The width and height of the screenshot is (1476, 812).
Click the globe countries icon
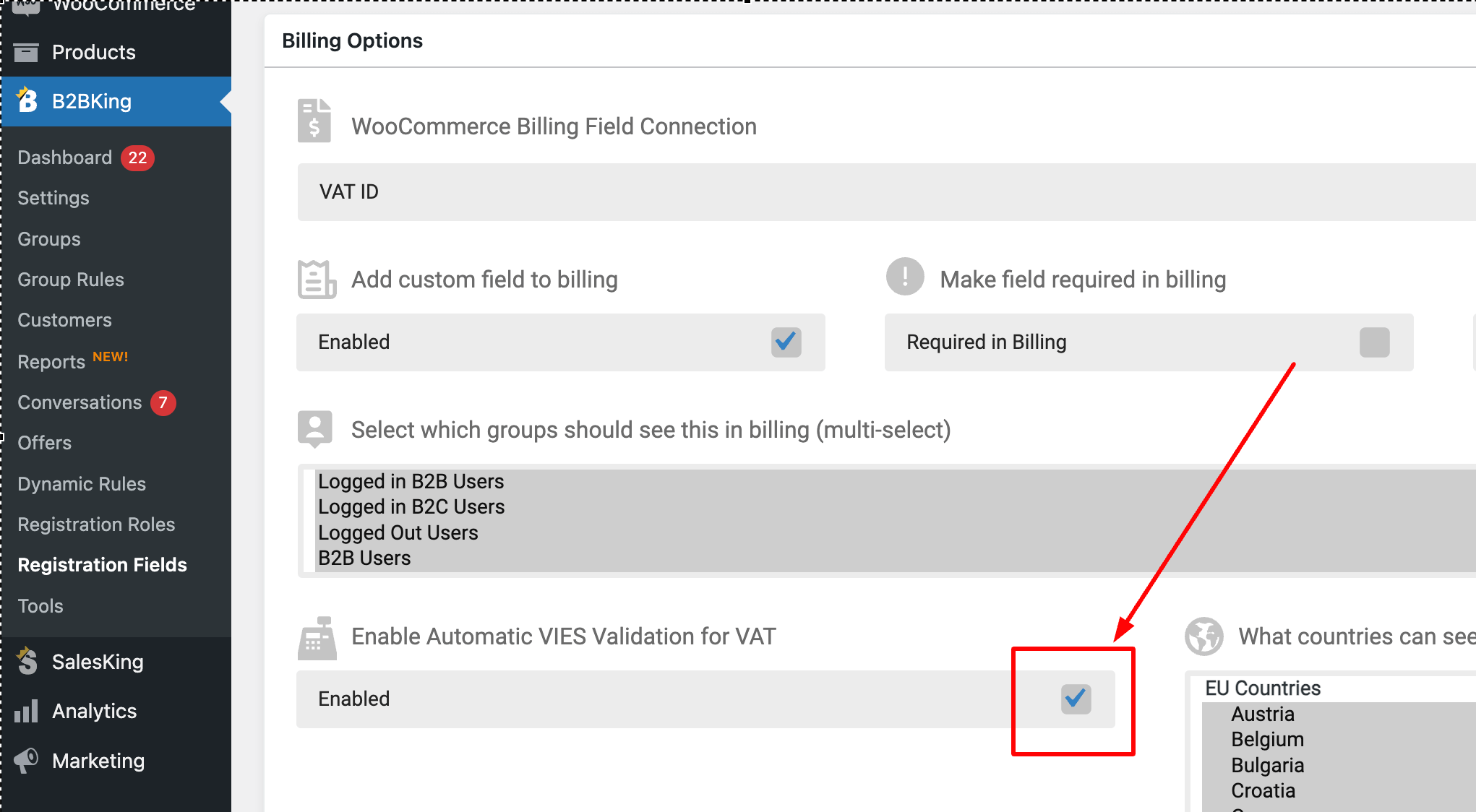(x=1204, y=636)
